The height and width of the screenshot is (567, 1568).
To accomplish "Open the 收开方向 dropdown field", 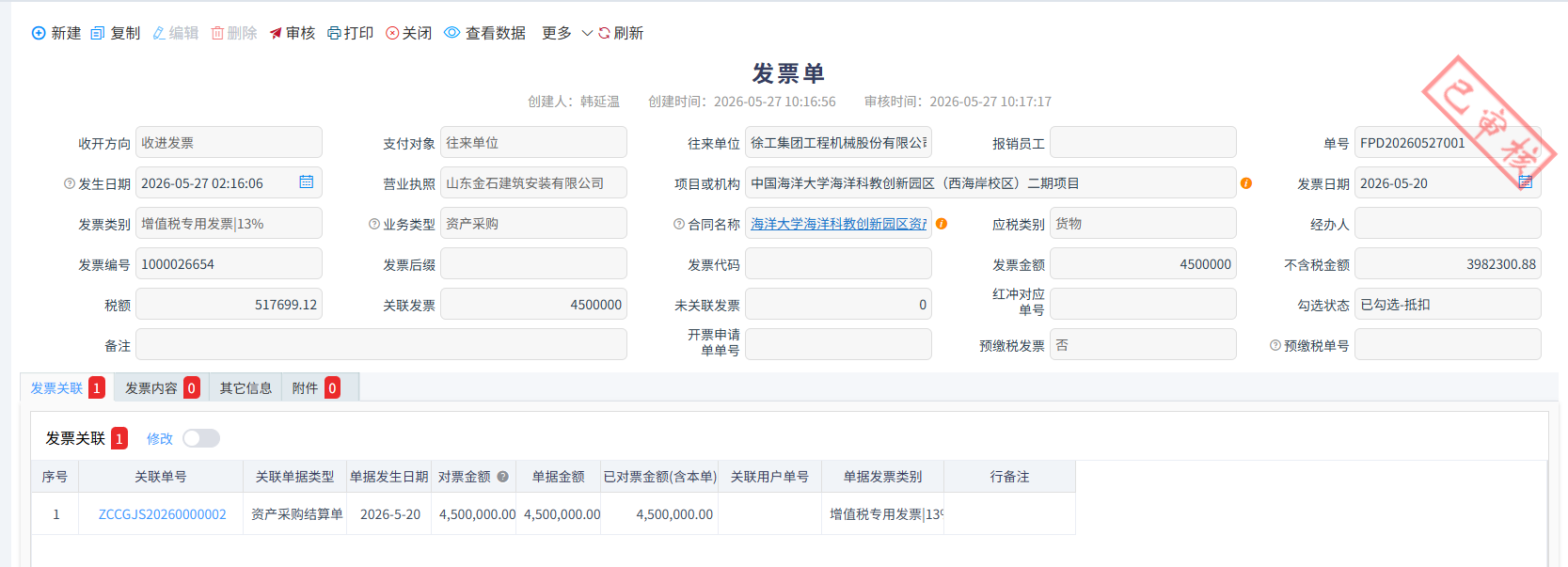I will 229,143.
